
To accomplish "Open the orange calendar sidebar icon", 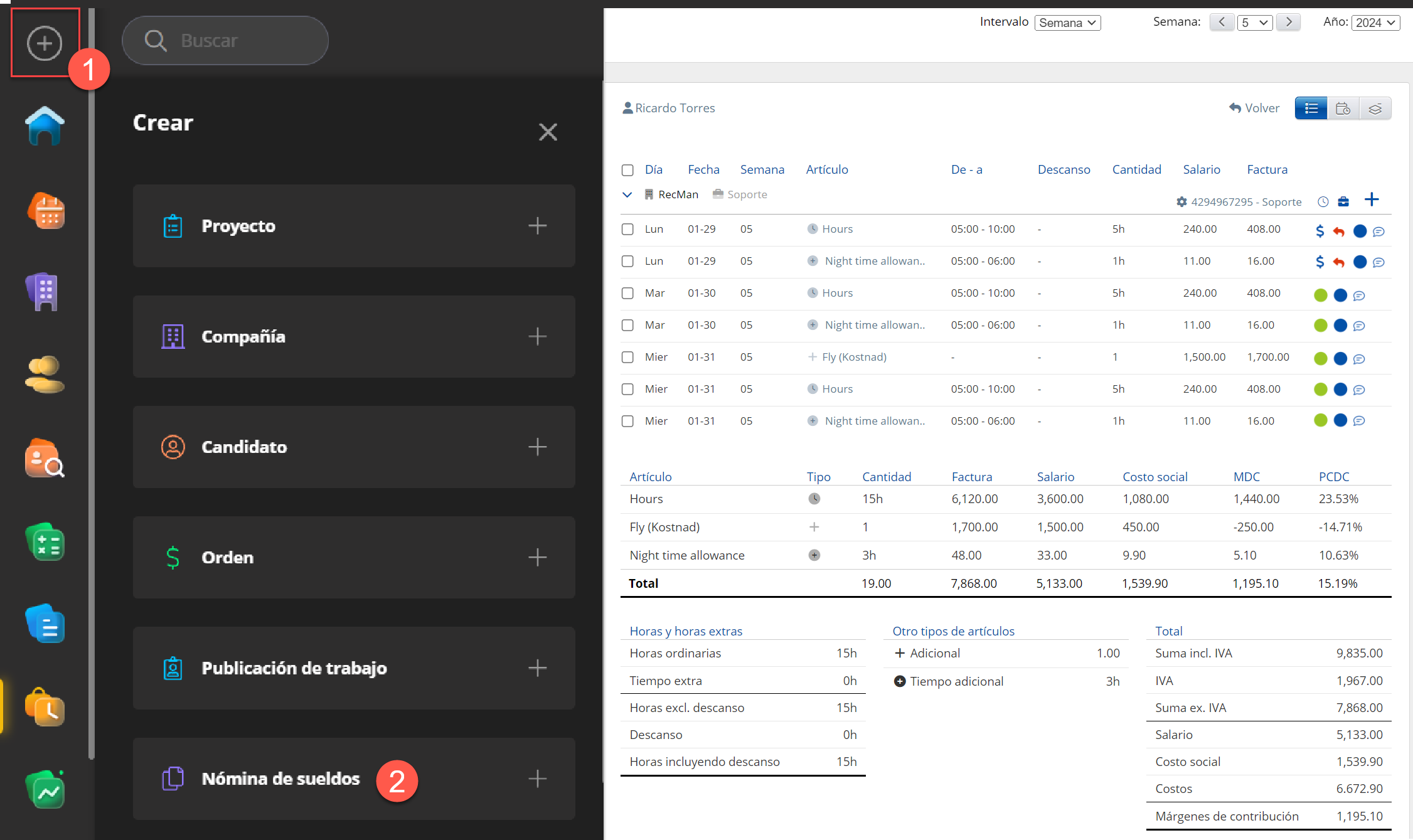I will 46,211.
